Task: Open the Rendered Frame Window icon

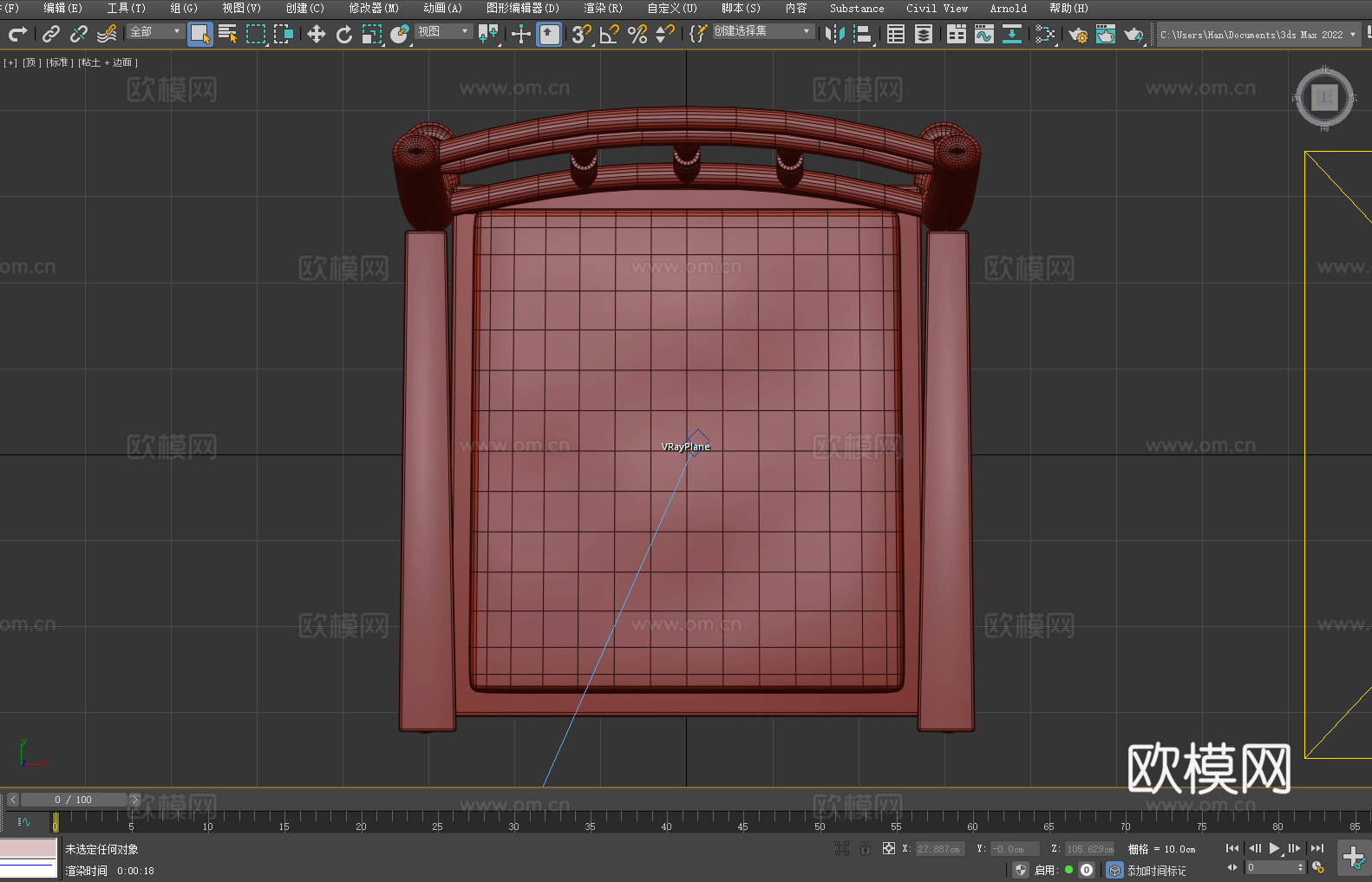Action: (1106, 34)
